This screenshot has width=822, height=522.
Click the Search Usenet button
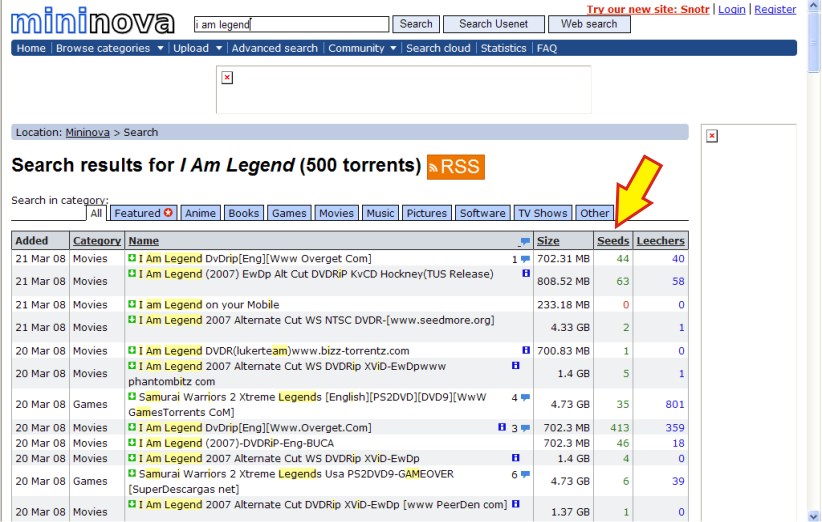[494, 24]
